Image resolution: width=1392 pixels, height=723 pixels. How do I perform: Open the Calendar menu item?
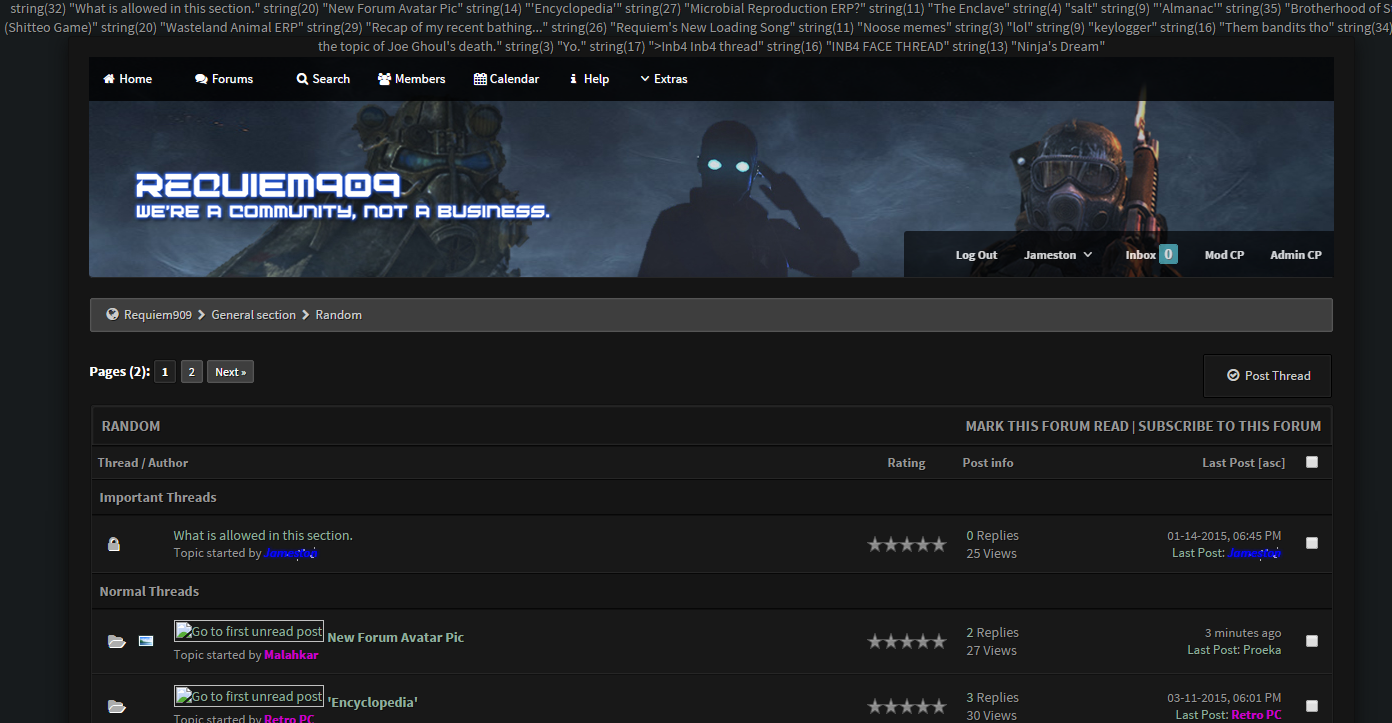507,79
